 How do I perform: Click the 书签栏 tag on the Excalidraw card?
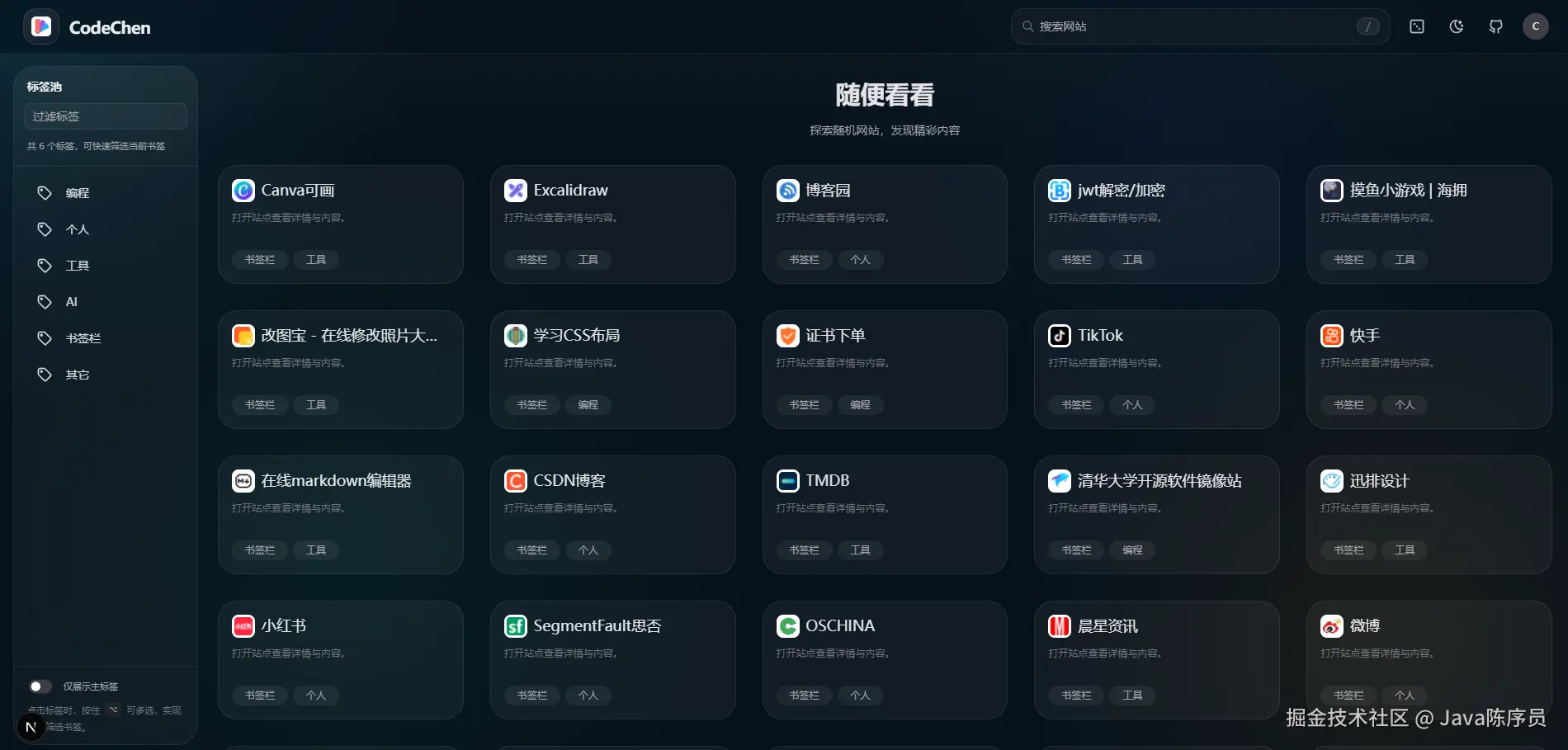(532, 260)
